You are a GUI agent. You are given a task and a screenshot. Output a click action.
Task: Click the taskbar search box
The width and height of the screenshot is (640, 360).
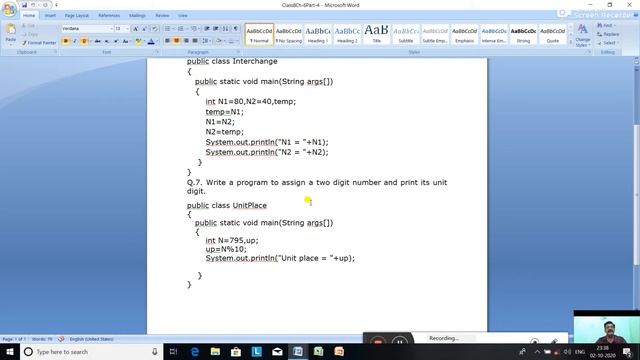(x=91, y=351)
